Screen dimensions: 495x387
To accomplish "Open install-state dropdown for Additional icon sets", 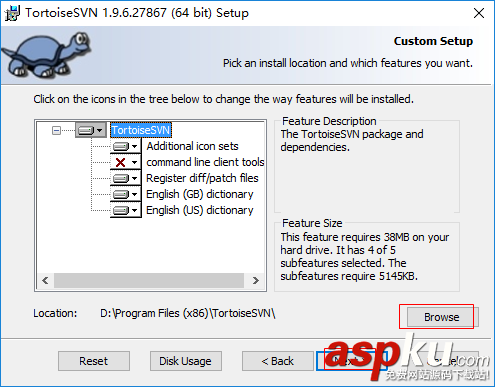I will 126,146.
